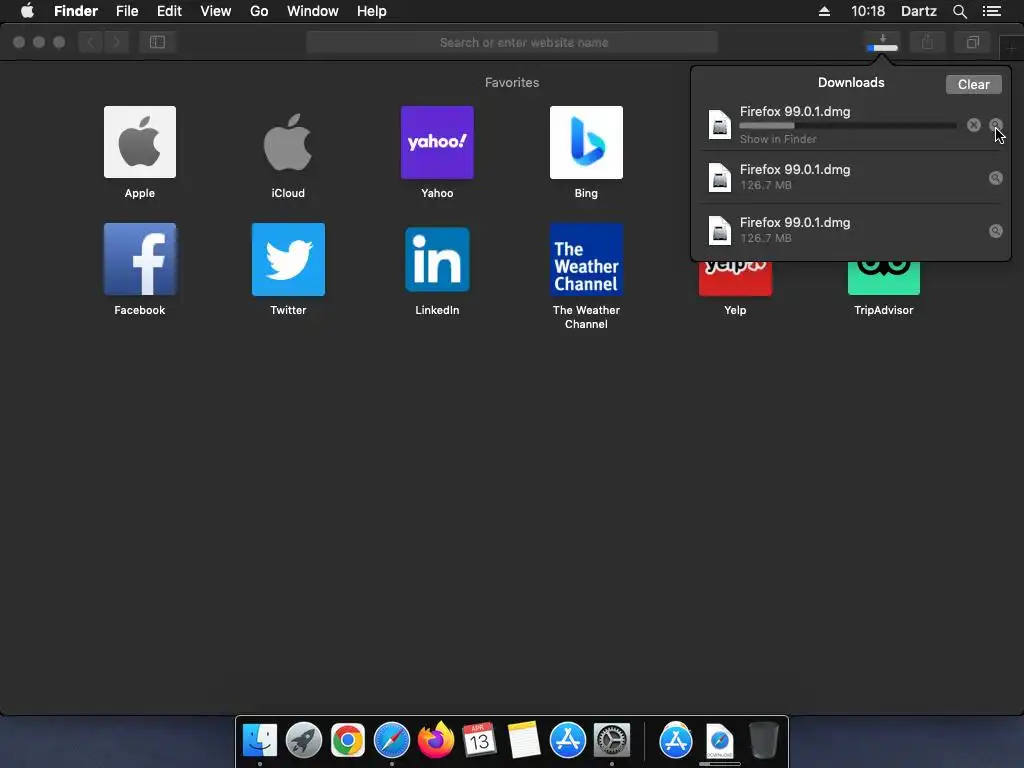Open Finder from the Dock
This screenshot has height=768, width=1024.
pyautogui.click(x=260, y=740)
